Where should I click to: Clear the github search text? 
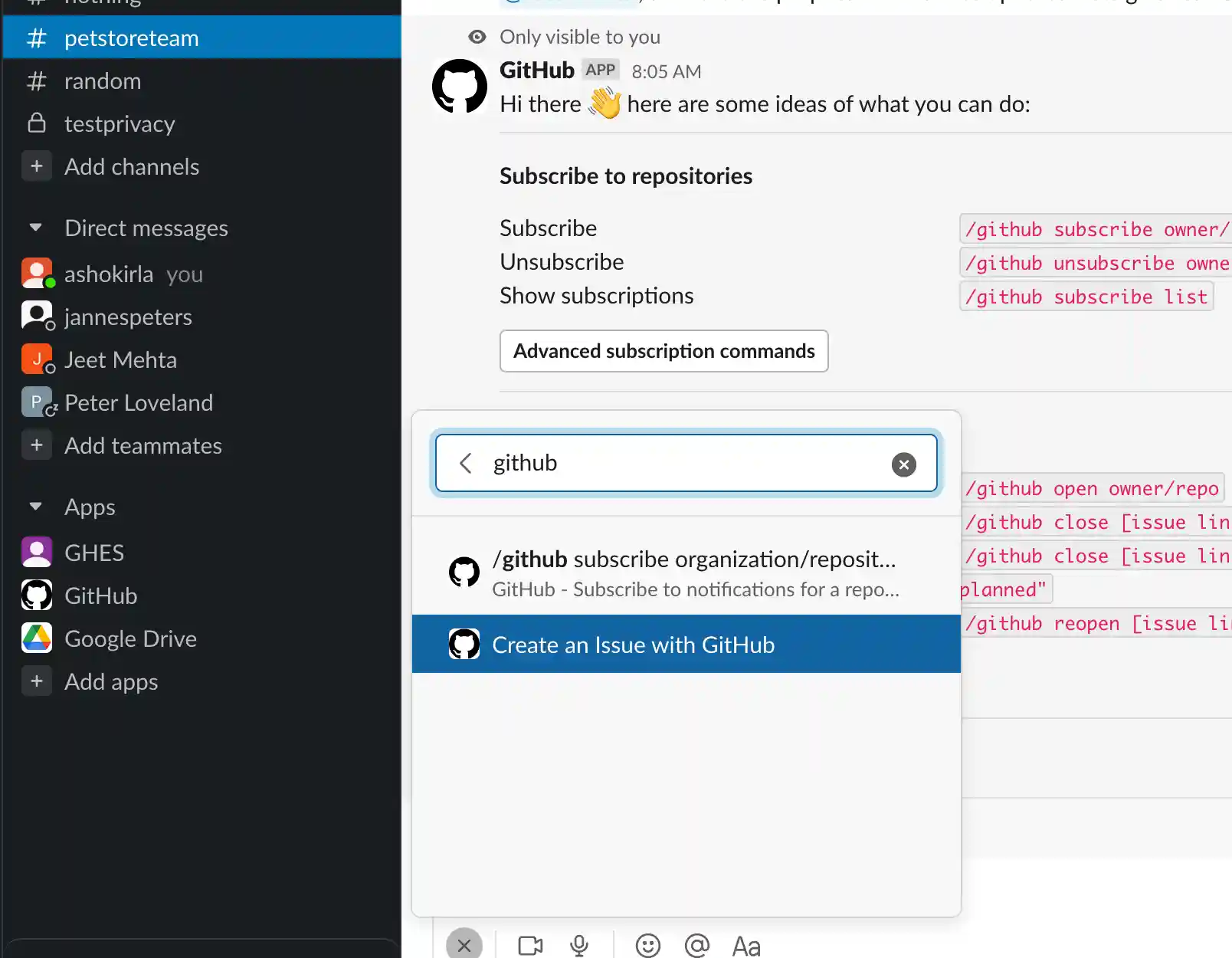tap(903, 464)
